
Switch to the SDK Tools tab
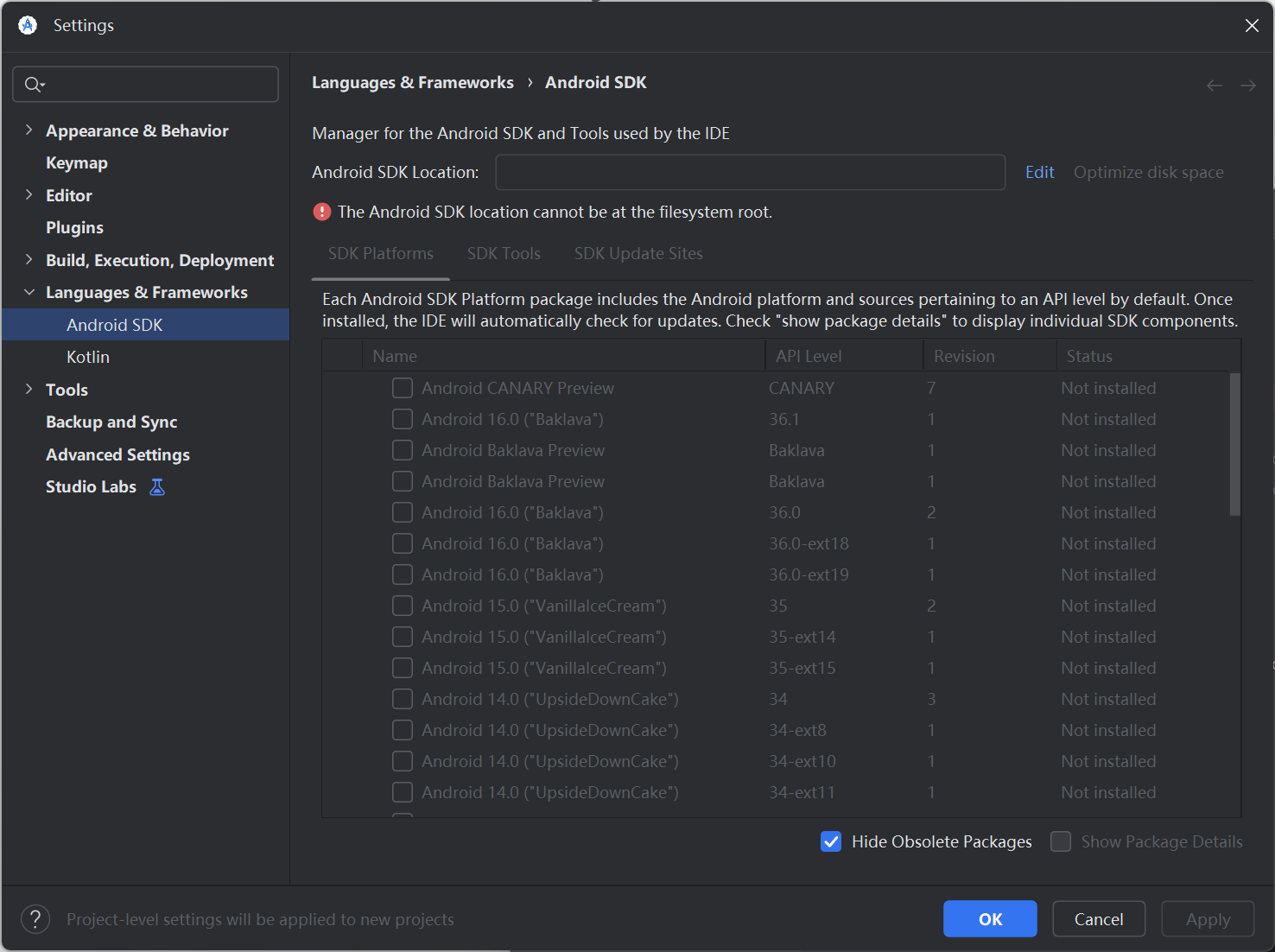[504, 254]
